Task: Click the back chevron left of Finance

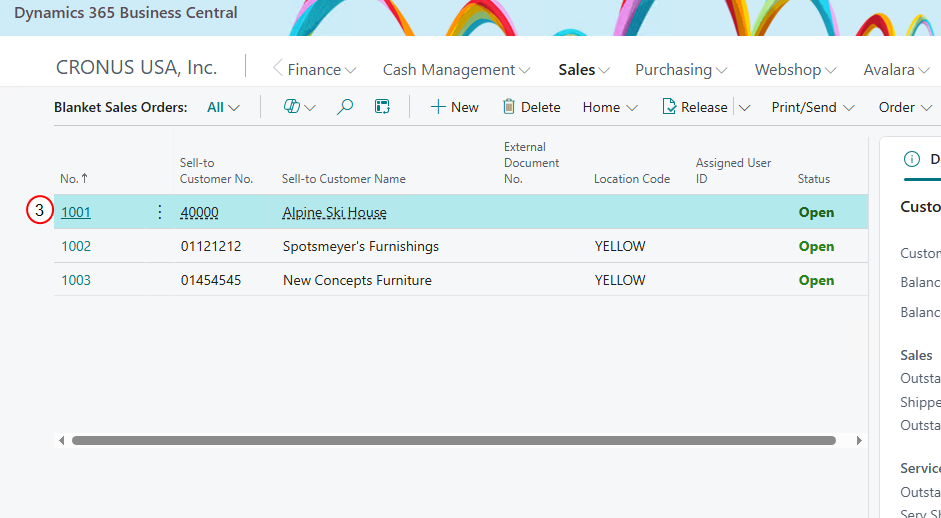Action: 277,68
